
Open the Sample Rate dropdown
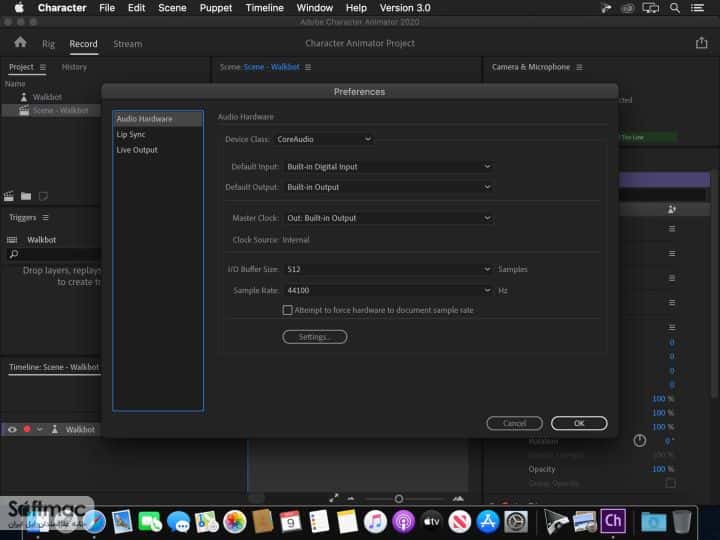click(x=388, y=291)
